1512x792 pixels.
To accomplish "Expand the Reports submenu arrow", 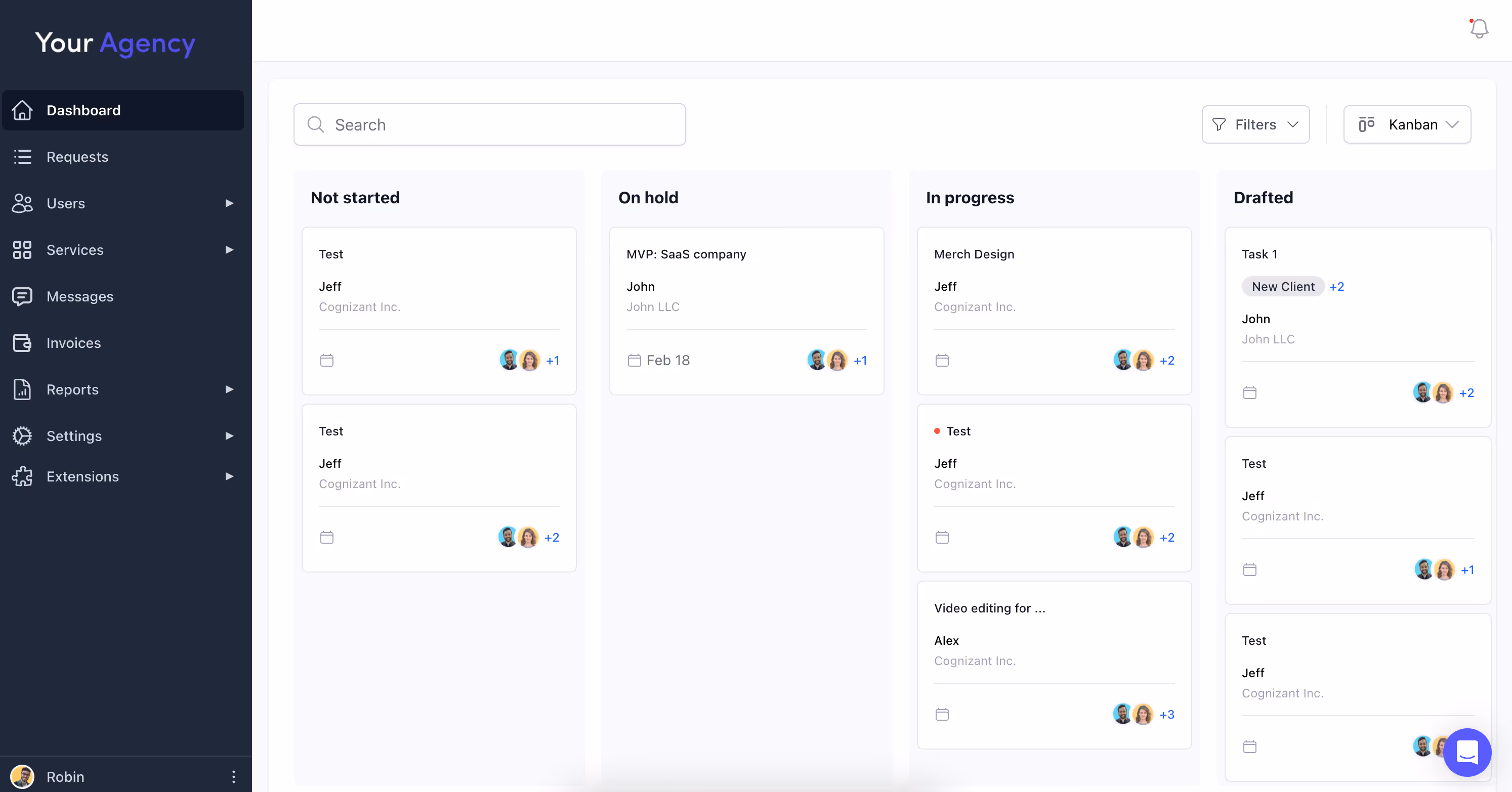I will (x=229, y=389).
